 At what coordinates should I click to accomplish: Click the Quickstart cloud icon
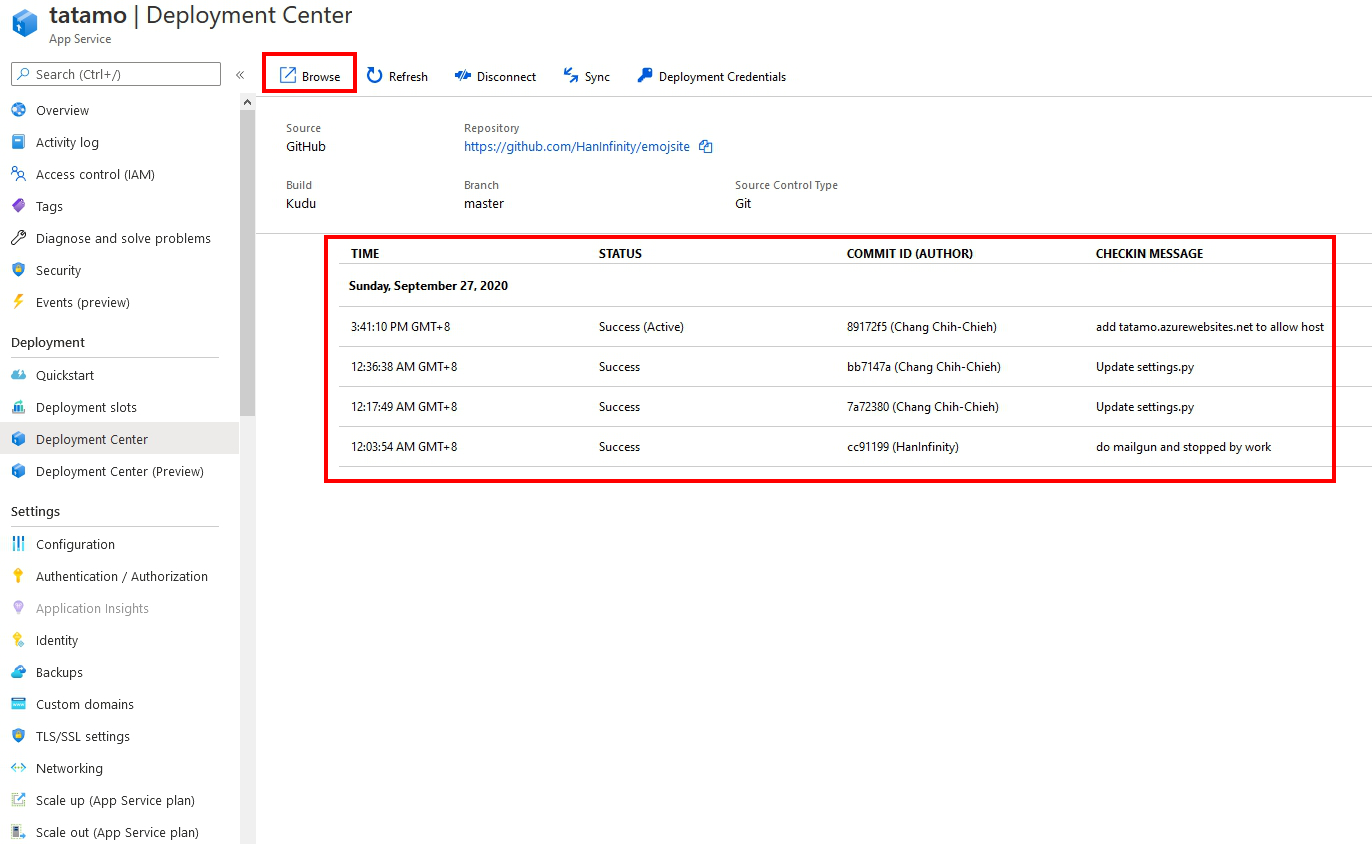(18, 375)
